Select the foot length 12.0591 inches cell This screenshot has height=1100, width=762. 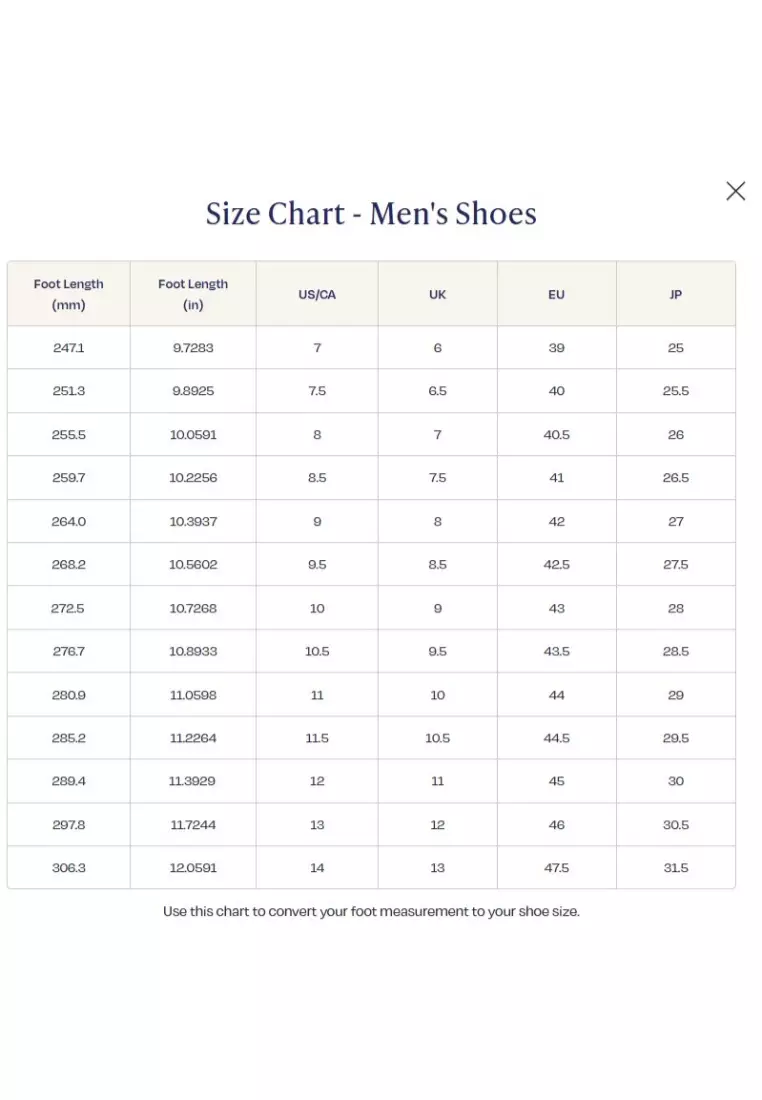pyautogui.click(x=192, y=868)
